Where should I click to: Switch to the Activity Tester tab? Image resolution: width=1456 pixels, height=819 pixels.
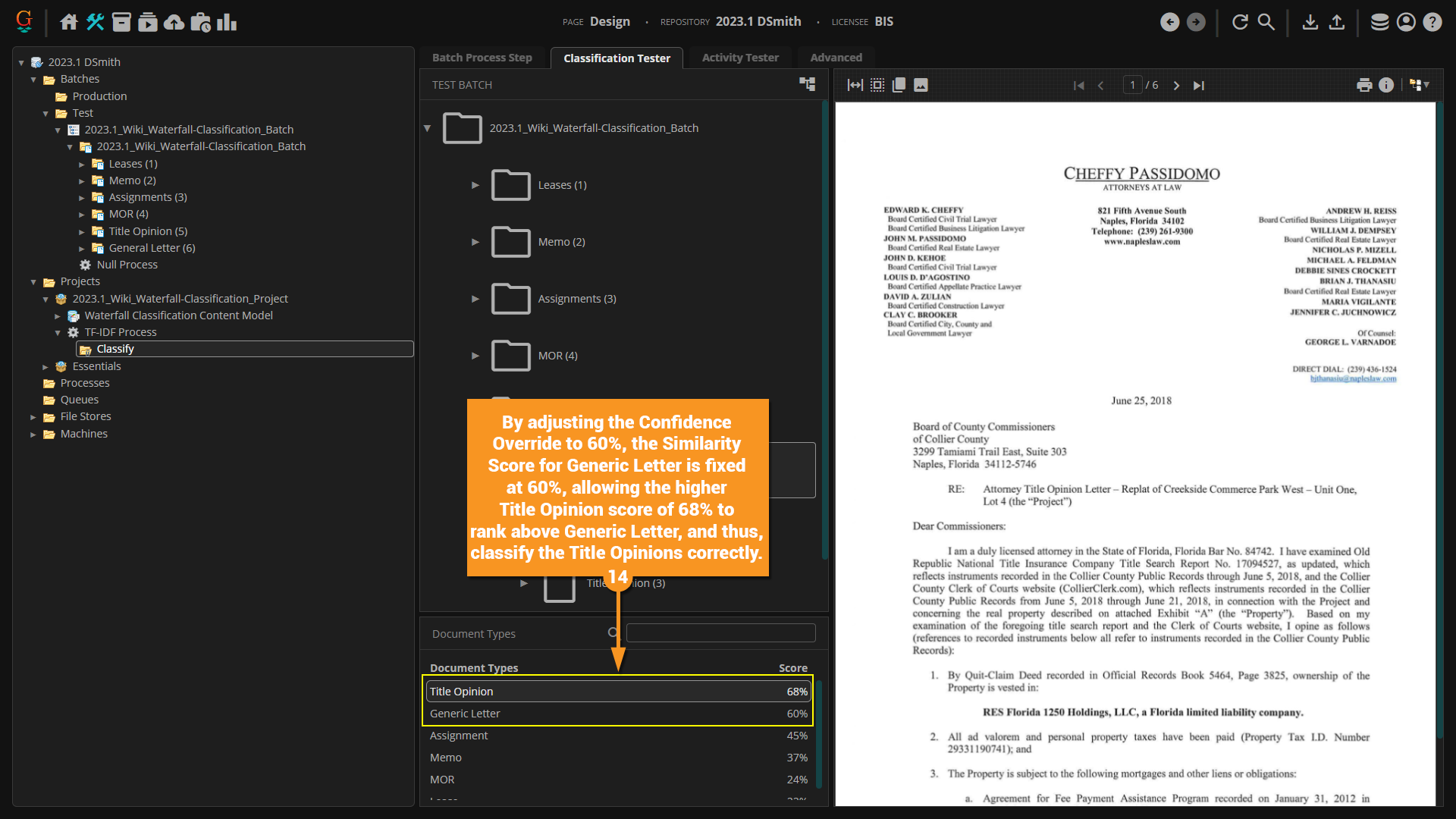coord(739,58)
